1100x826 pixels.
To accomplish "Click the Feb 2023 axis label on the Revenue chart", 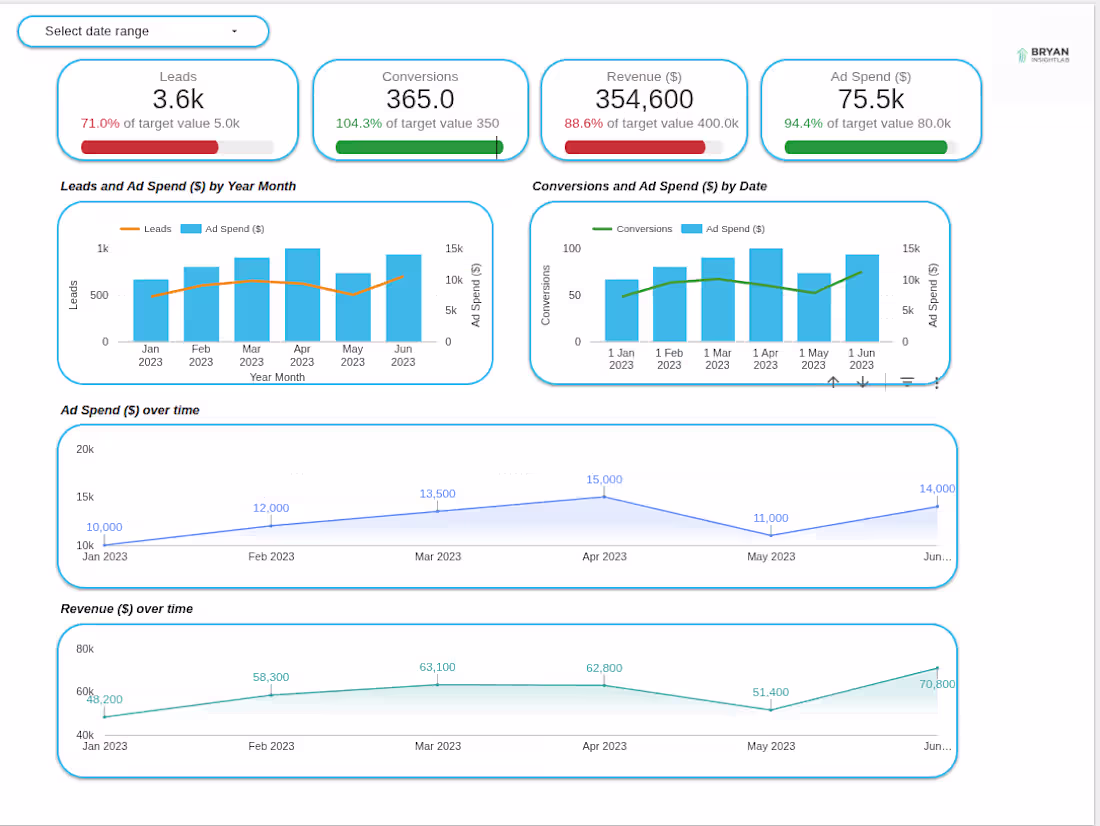I will (x=271, y=746).
